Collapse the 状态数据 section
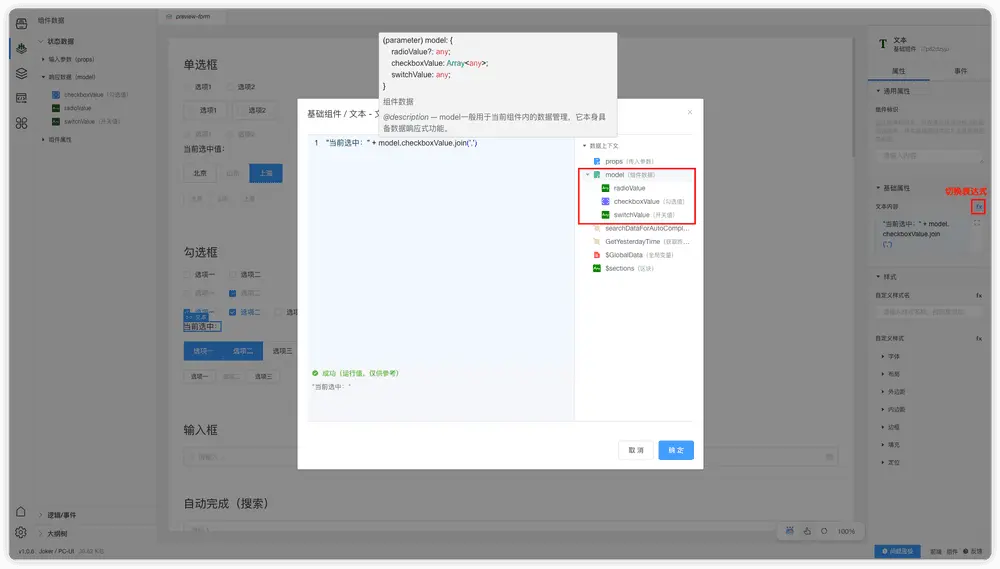Image resolution: width=1000 pixels, height=569 pixels. (x=40, y=41)
